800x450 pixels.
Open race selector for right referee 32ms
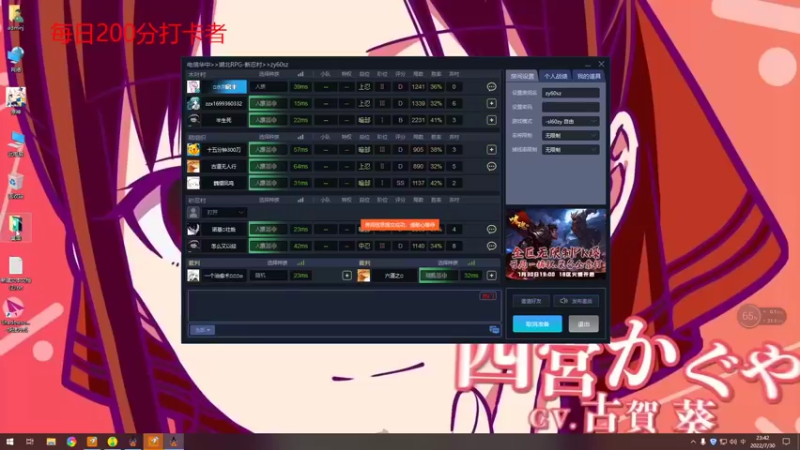(438, 276)
